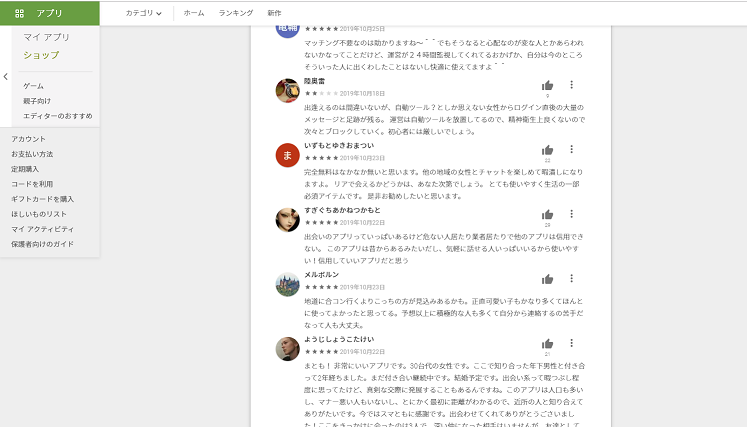Open マイ アプリ in the sidebar
This screenshot has height=427, width=747.
(46, 37)
